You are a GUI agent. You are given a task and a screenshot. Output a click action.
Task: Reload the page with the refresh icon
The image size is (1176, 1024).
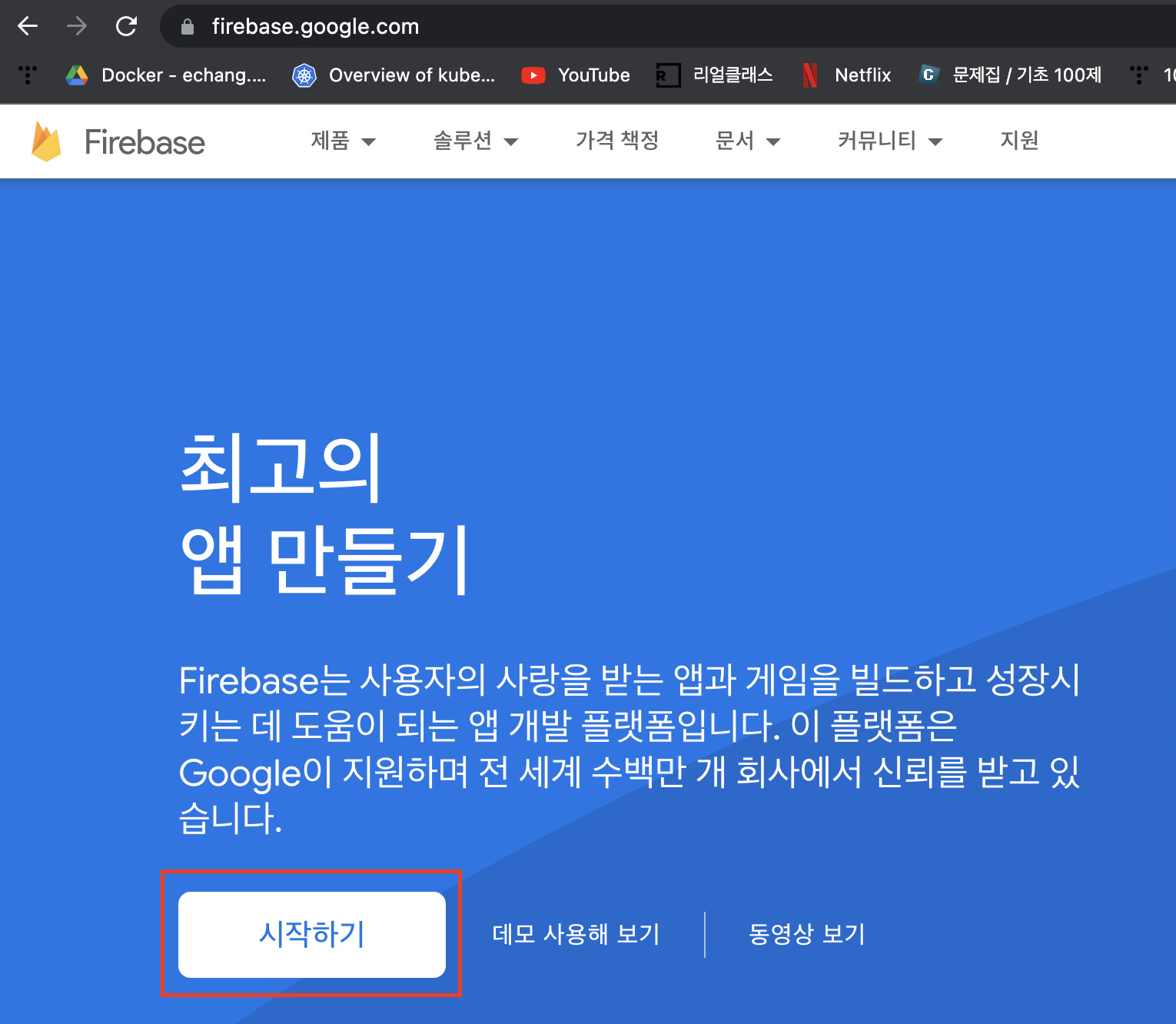(126, 26)
